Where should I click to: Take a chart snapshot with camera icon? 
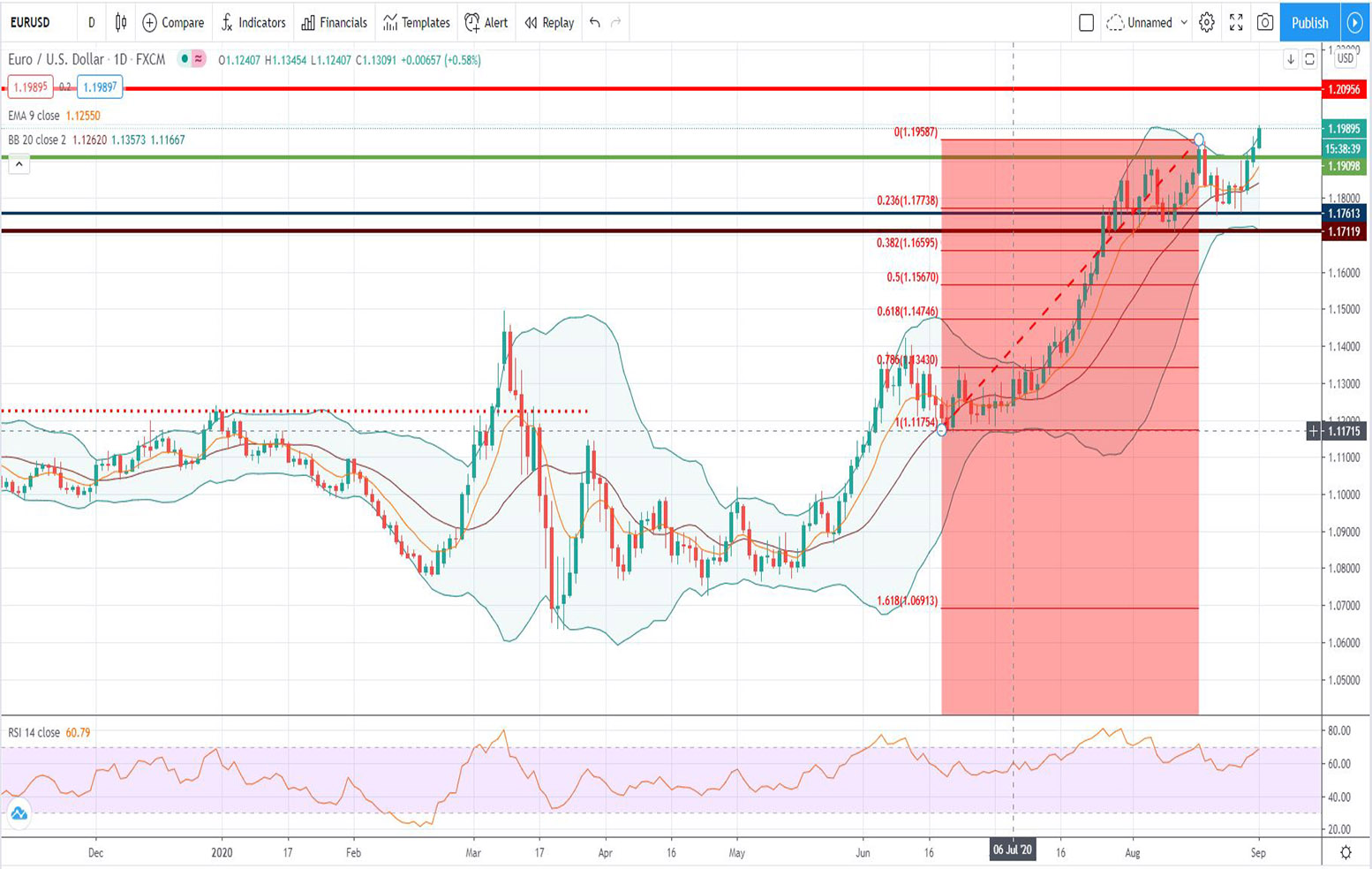pyautogui.click(x=1265, y=23)
